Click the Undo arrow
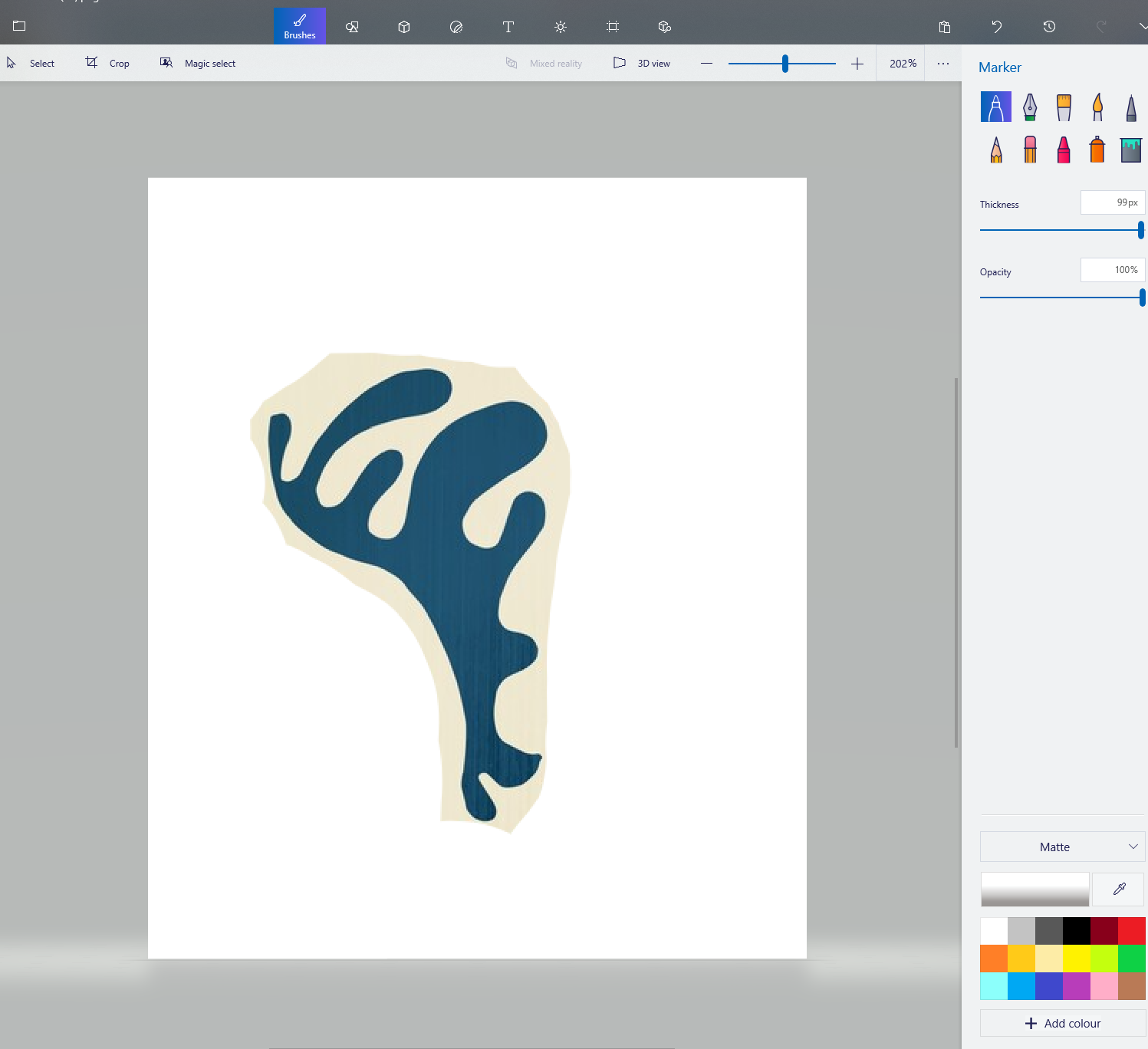Viewport: 1148px width, 1049px height. point(996,27)
